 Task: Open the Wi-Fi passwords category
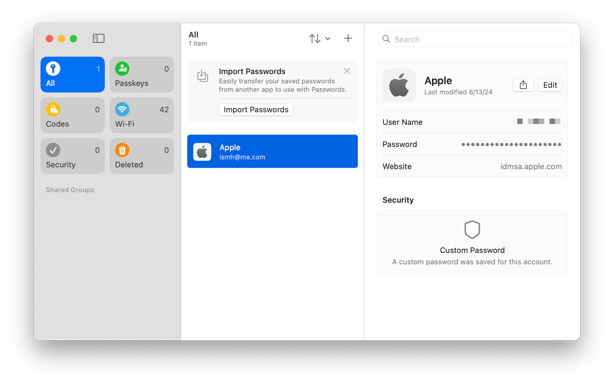[142, 115]
